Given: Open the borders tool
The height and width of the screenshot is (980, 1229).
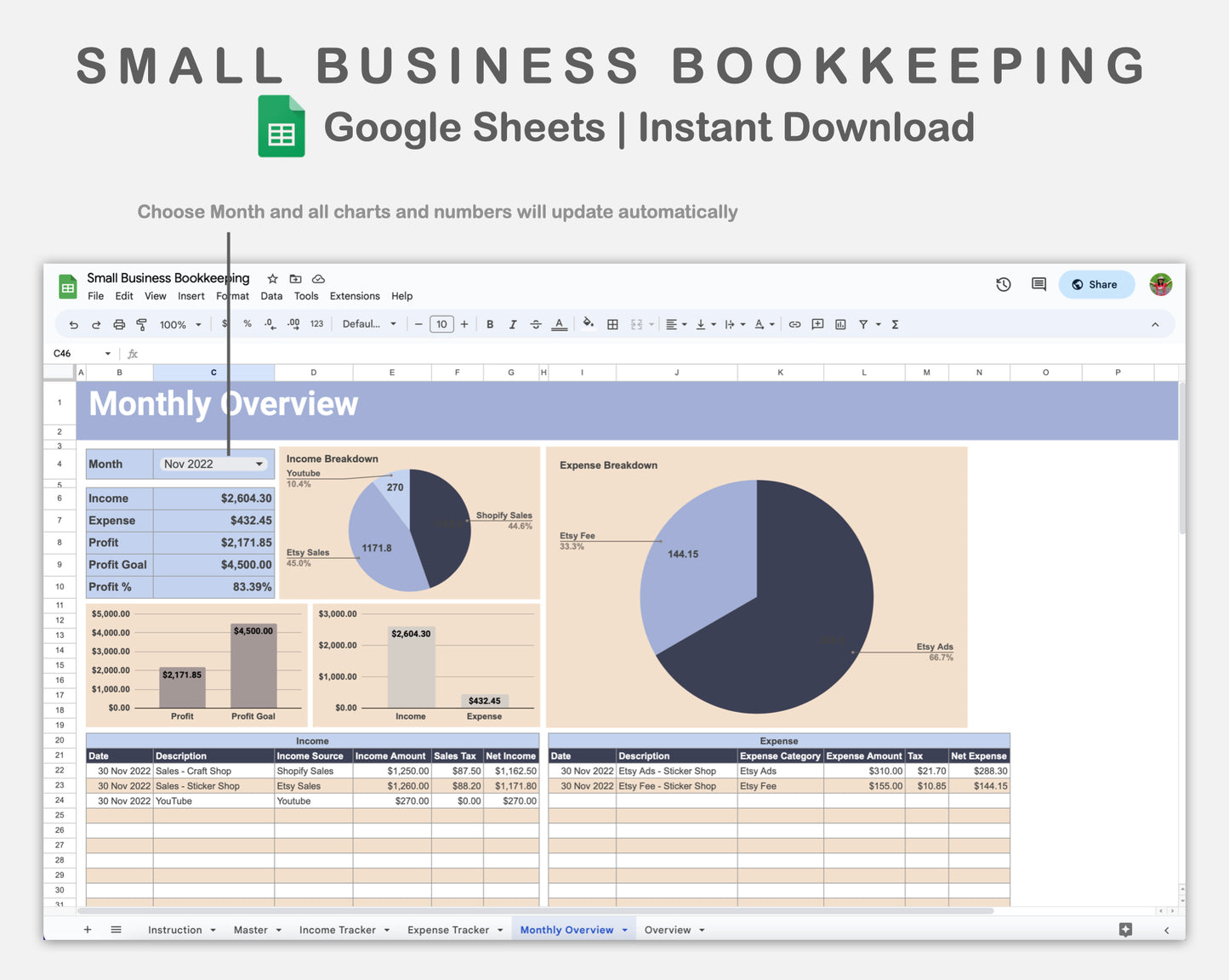Looking at the screenshot, I should 612,324.
